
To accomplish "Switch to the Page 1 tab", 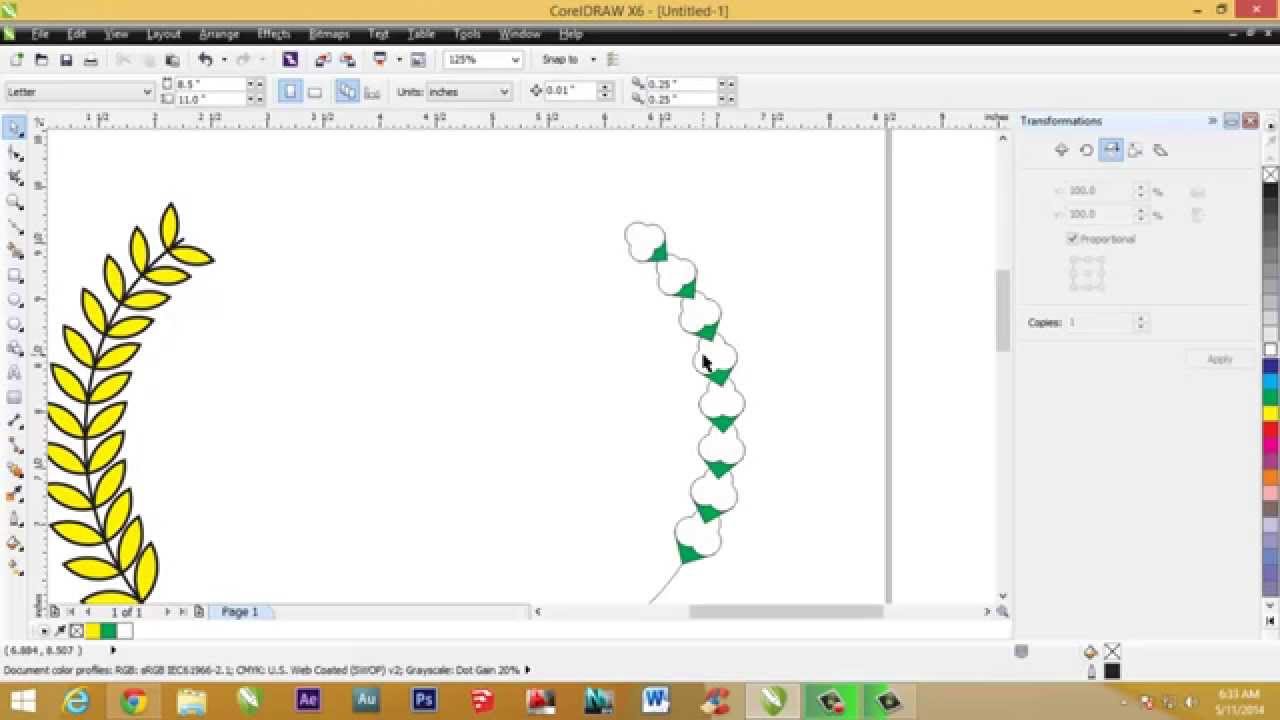I will pos(240,612).
